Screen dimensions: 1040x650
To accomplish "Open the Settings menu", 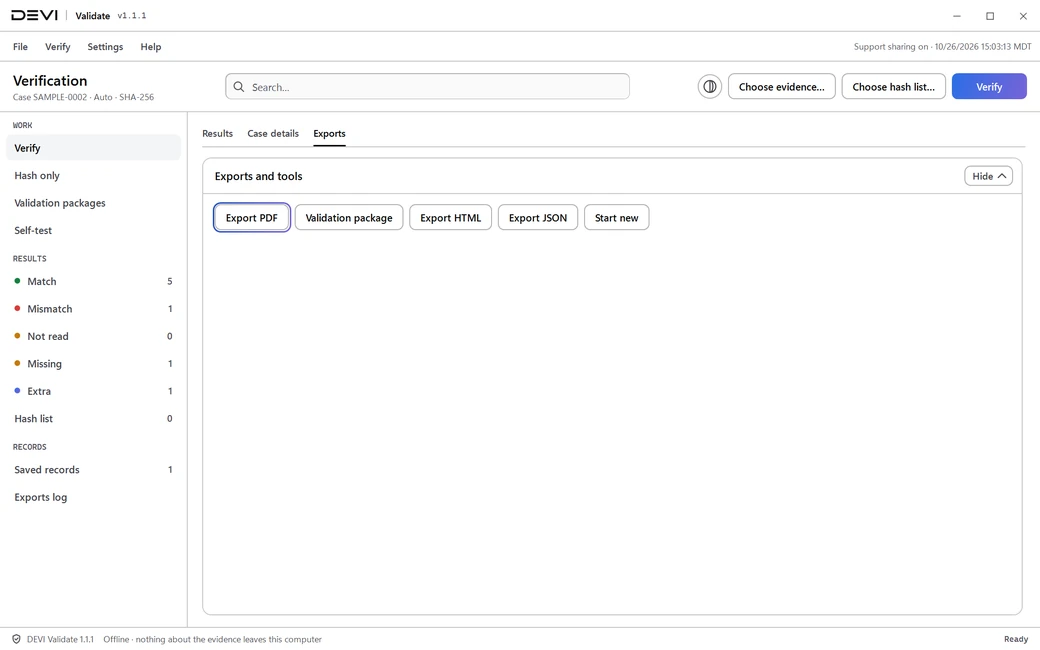I will coord(105,46).
